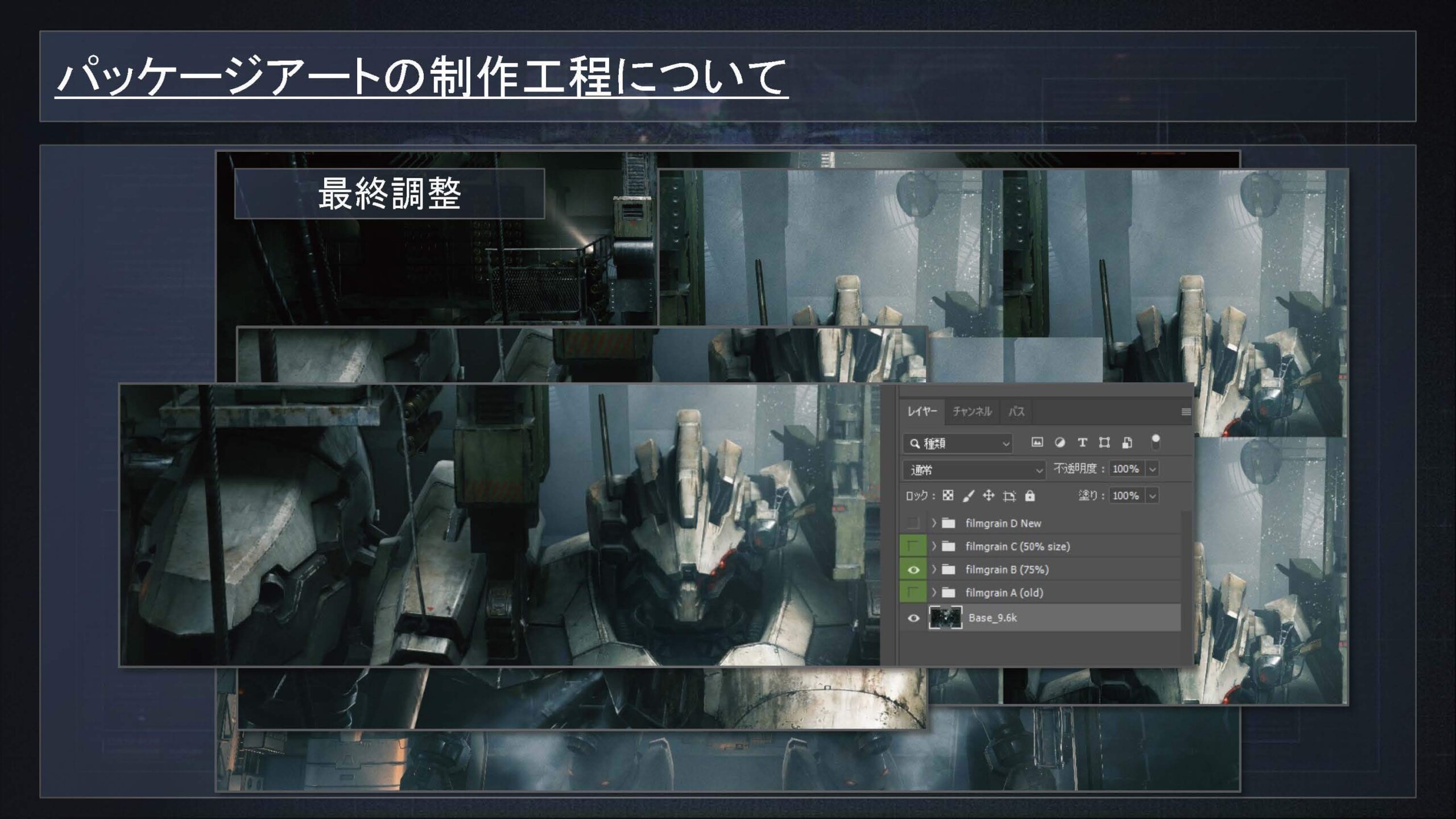Expand the filmgrain A (old) group
The image size is (1456, 819).
(933, 593)
